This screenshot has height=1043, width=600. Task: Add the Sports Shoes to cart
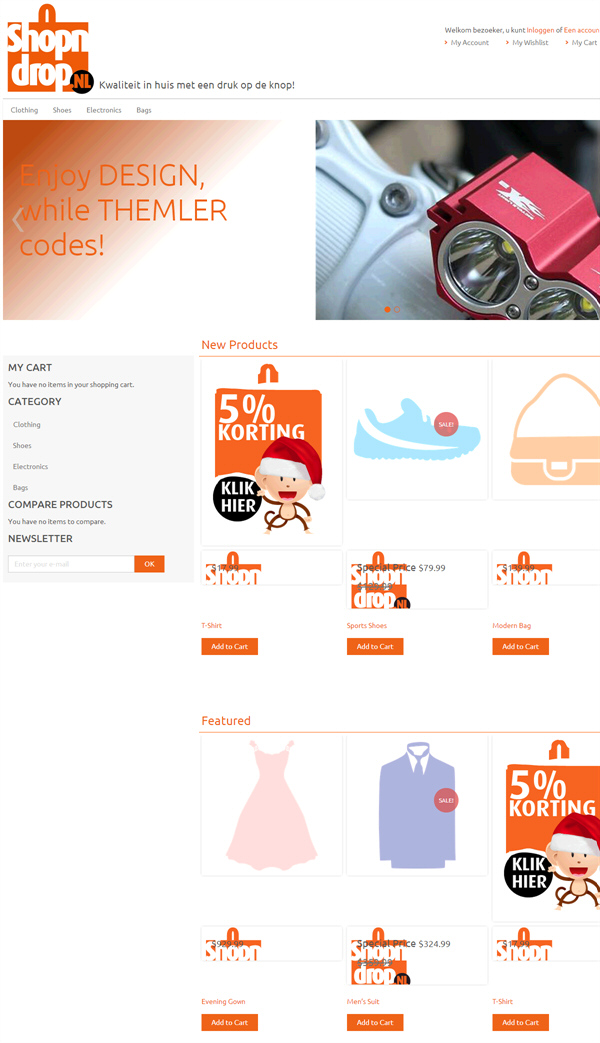coord(375,647)
